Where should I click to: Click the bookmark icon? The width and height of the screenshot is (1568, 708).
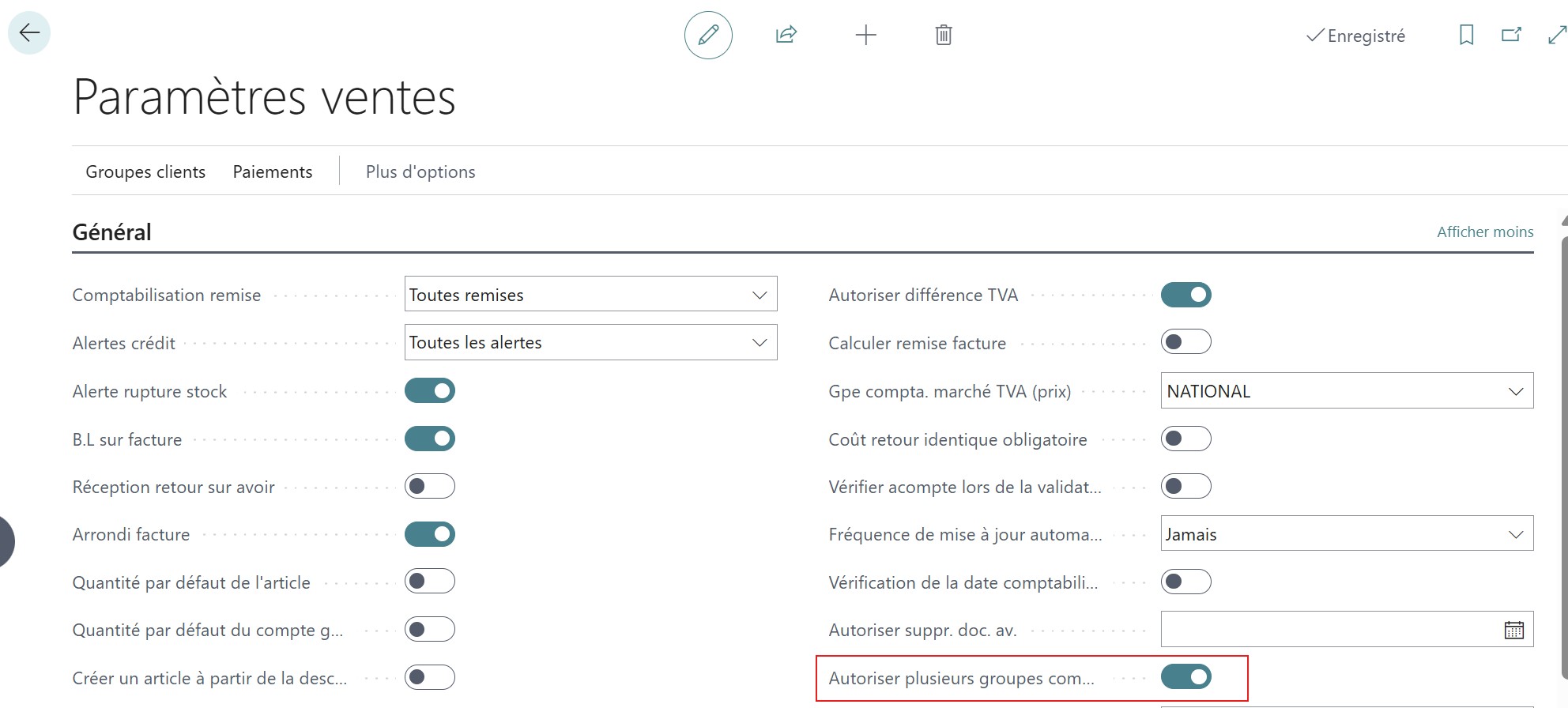point(1466,35)
